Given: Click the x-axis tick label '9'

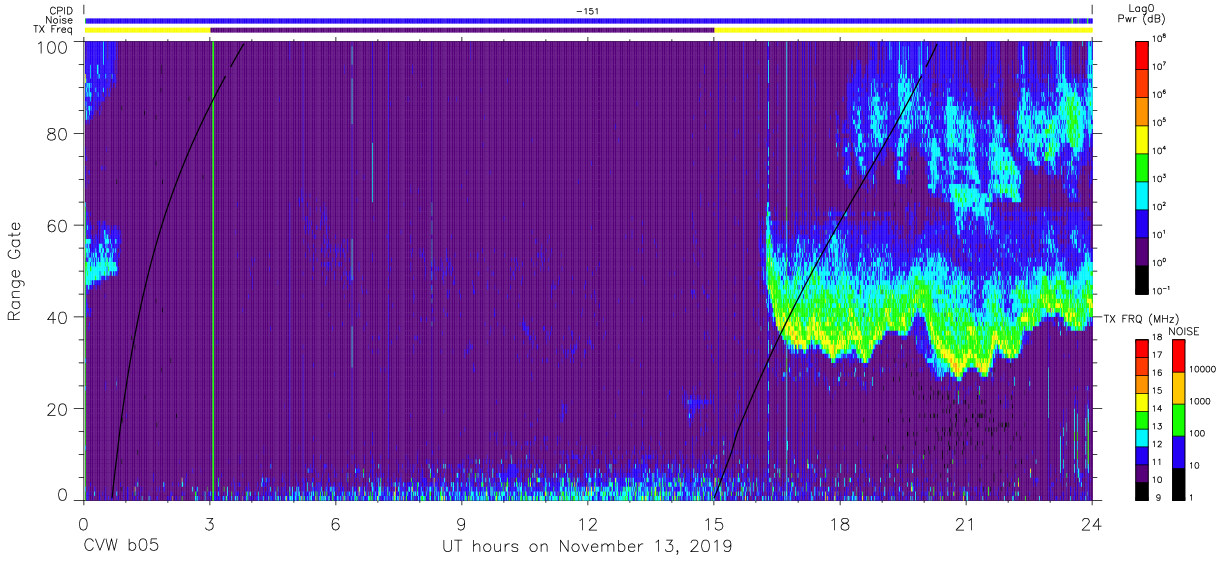Looking at the screenshot, I should pos(461,524).
